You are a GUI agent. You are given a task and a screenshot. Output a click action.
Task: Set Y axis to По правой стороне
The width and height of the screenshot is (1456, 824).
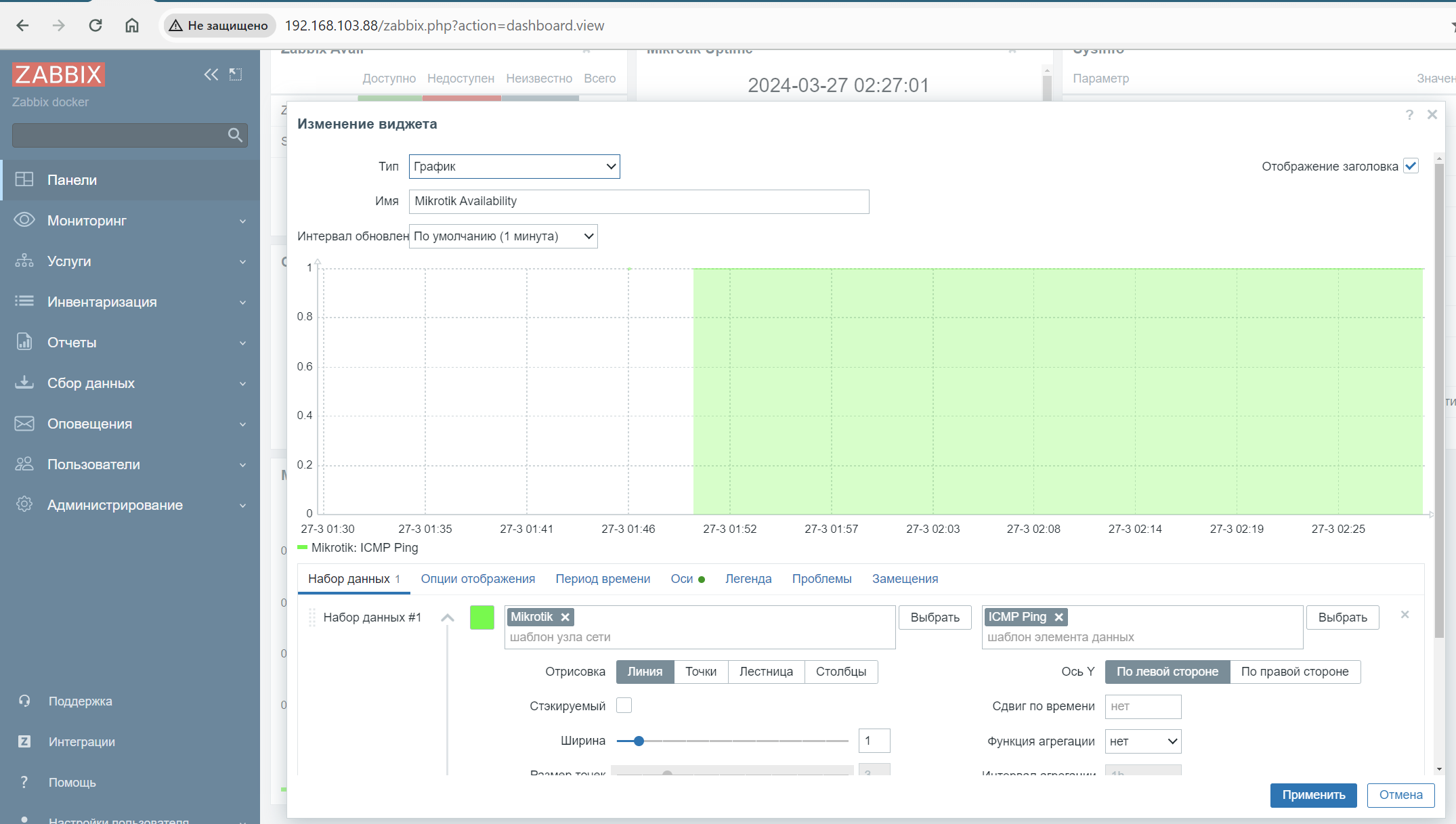1294,672
